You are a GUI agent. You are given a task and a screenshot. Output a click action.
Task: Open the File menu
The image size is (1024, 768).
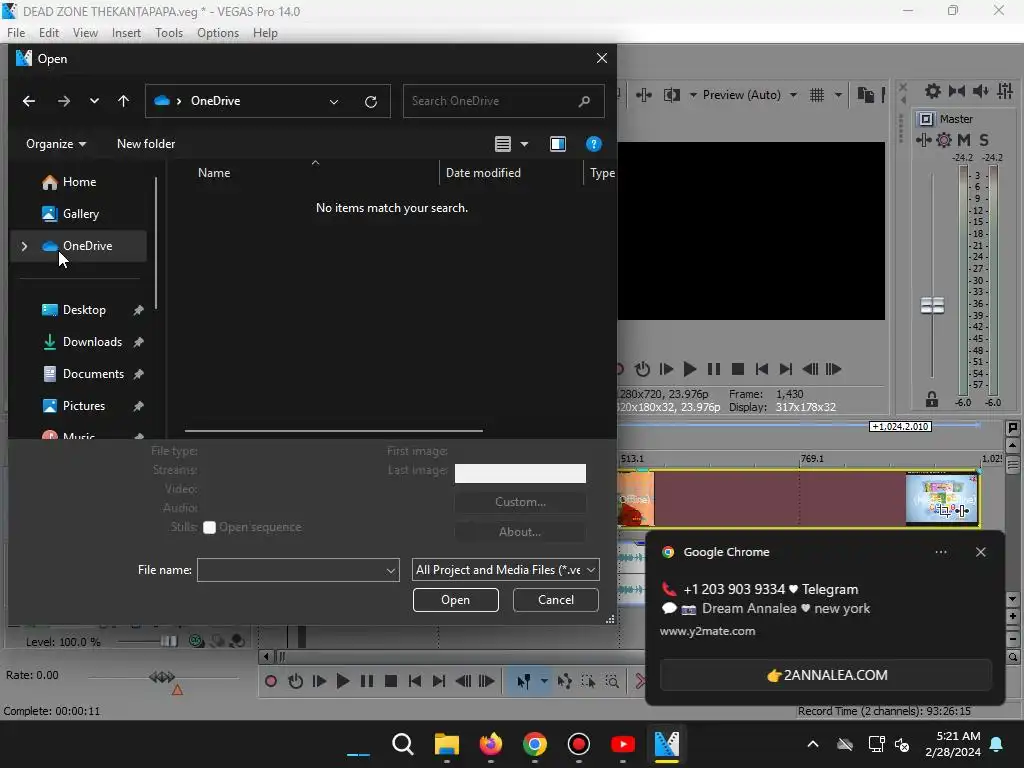[16, 33]
